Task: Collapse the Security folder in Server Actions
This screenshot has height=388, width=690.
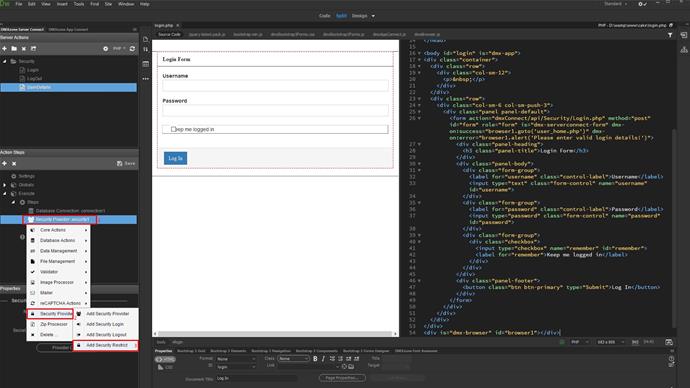Action: tap(5, 62)
